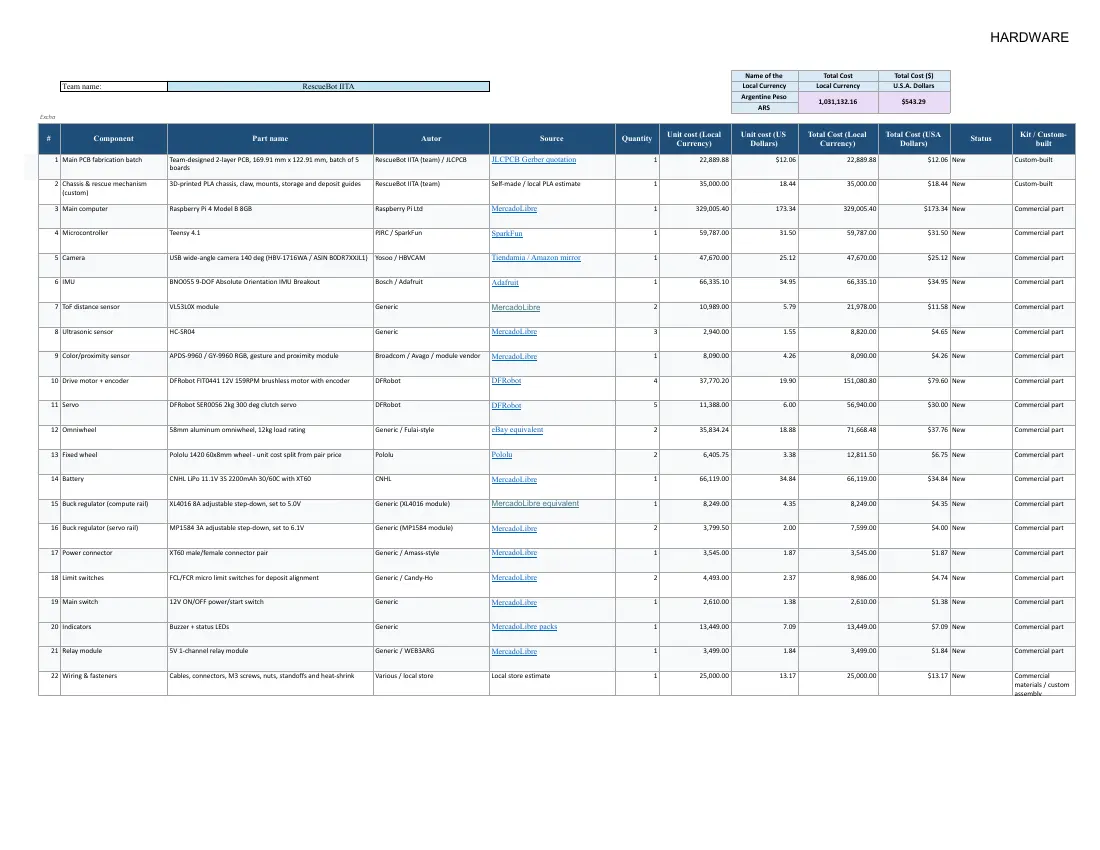Open the SparkFun source link
This screenshot has height=850, width=1100.
pos(507,234)
